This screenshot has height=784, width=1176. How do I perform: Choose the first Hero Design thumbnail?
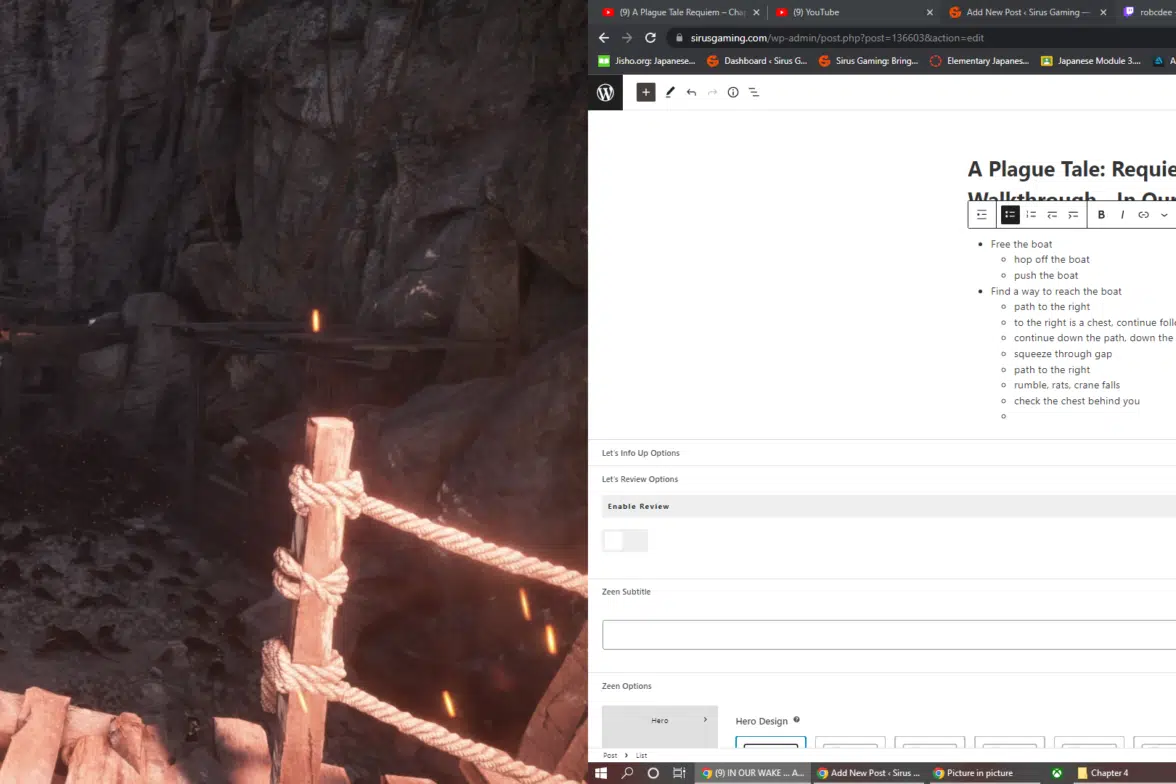[x=770, y=743]
